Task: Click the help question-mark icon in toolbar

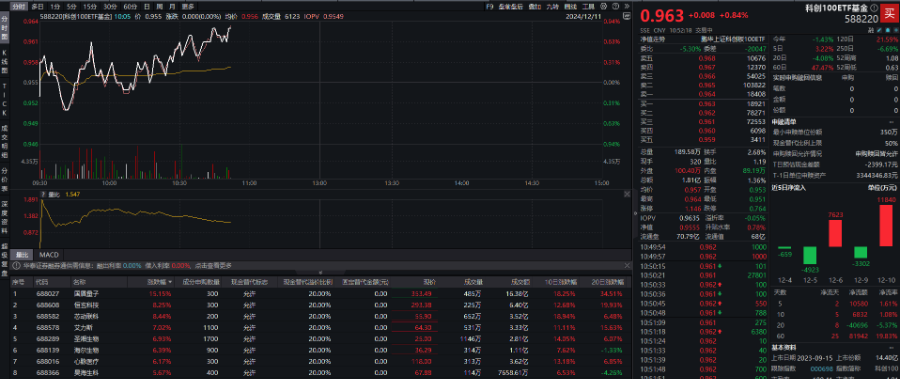Action: [616, 6]
